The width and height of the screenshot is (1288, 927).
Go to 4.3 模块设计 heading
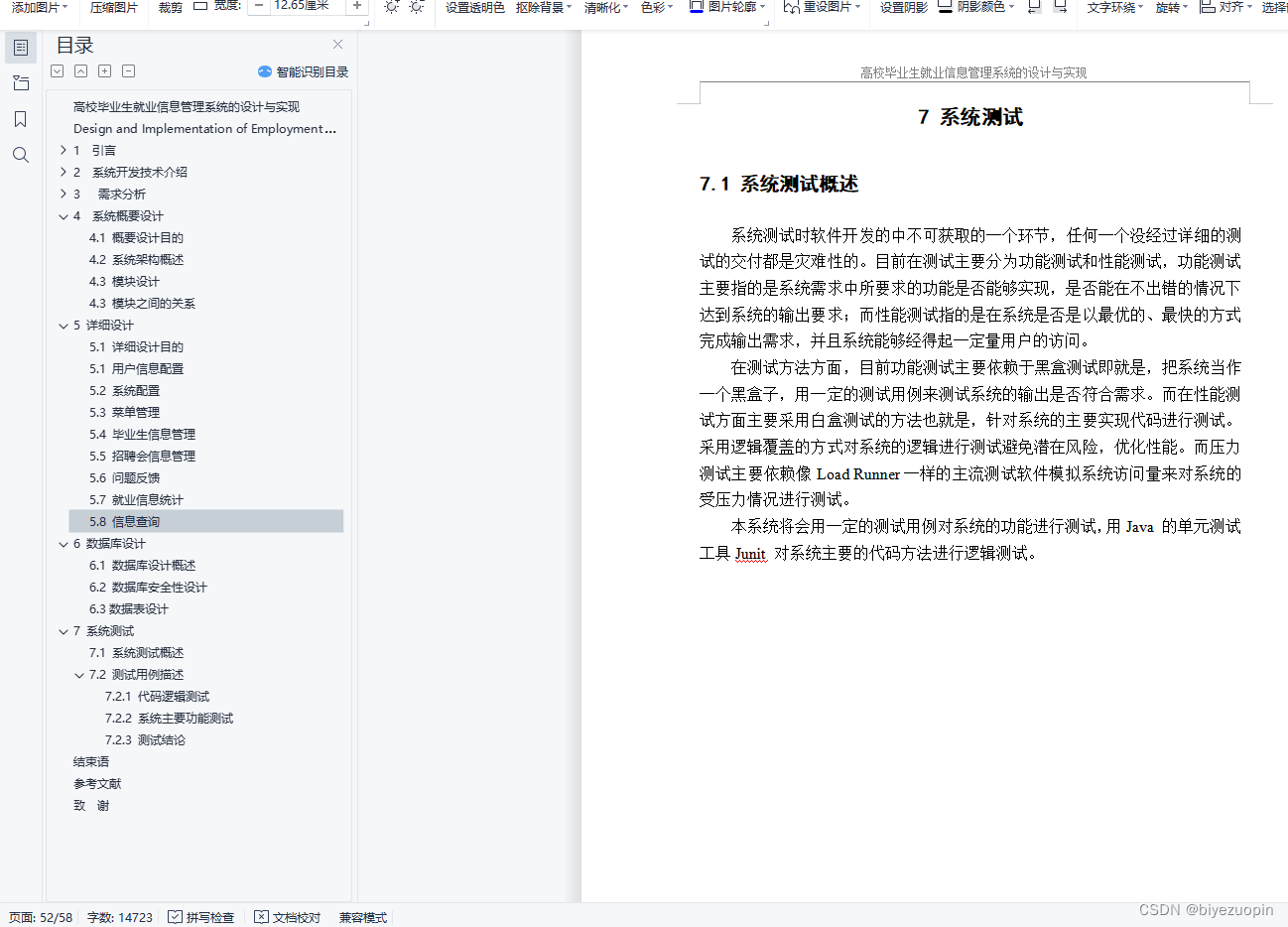click(124, 281)
